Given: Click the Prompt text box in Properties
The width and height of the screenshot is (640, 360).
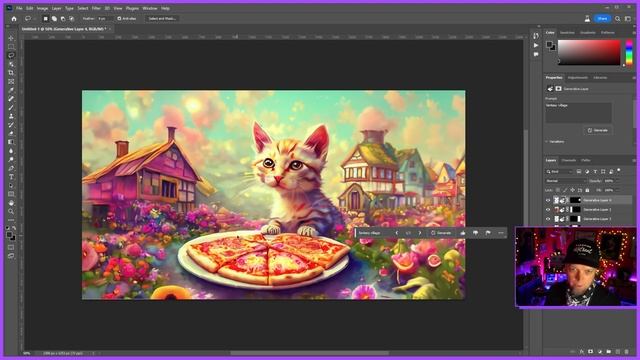Looking at the screenshot, I should 578,113.
